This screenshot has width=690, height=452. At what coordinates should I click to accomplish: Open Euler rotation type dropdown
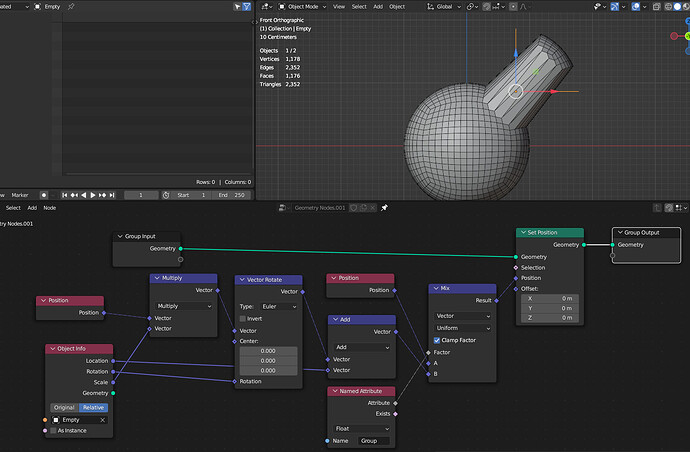click(x=279, y=306)
